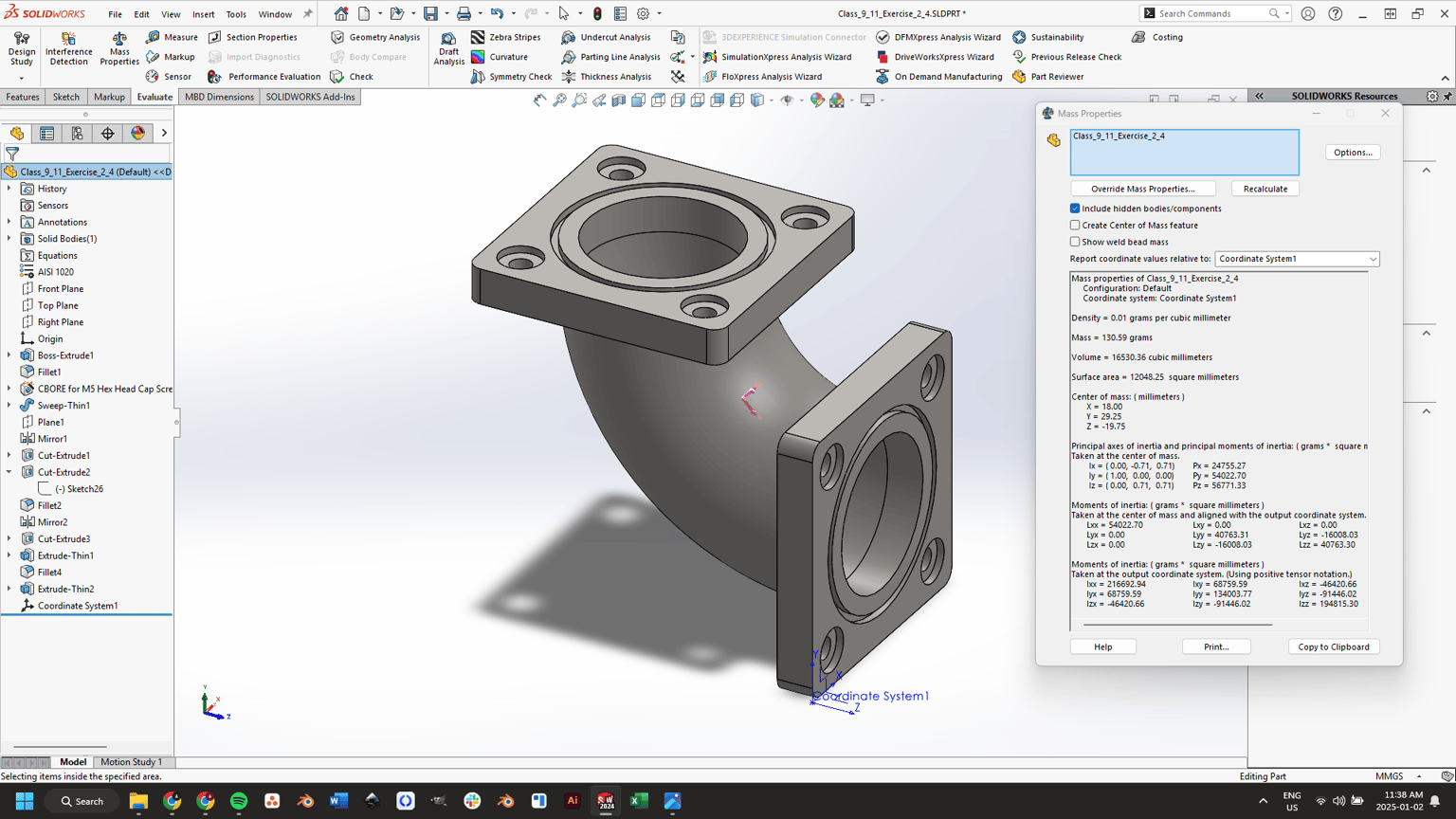Expand the Annotations node
1456x819 pixels.
click(x=9, y=222)
